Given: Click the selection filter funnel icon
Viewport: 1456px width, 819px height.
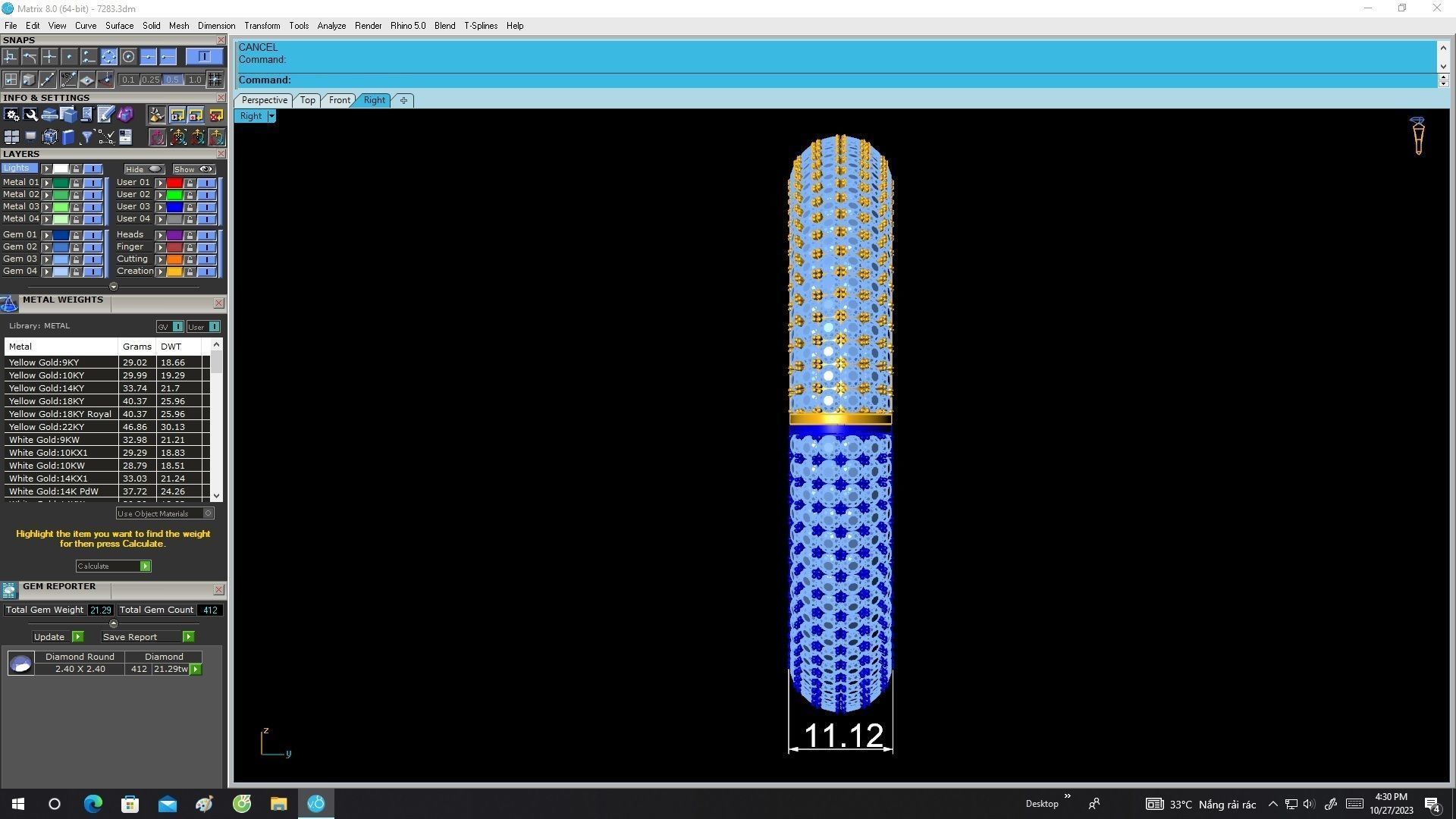Looking at the screenshot, I should 87,137.
